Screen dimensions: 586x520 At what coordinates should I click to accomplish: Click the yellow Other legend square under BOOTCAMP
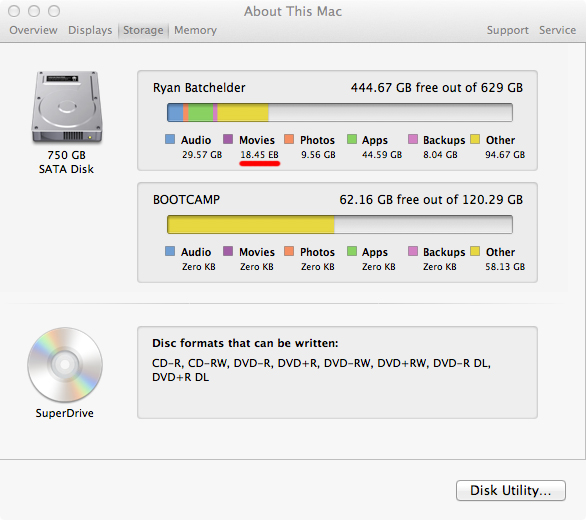point(475,251)
